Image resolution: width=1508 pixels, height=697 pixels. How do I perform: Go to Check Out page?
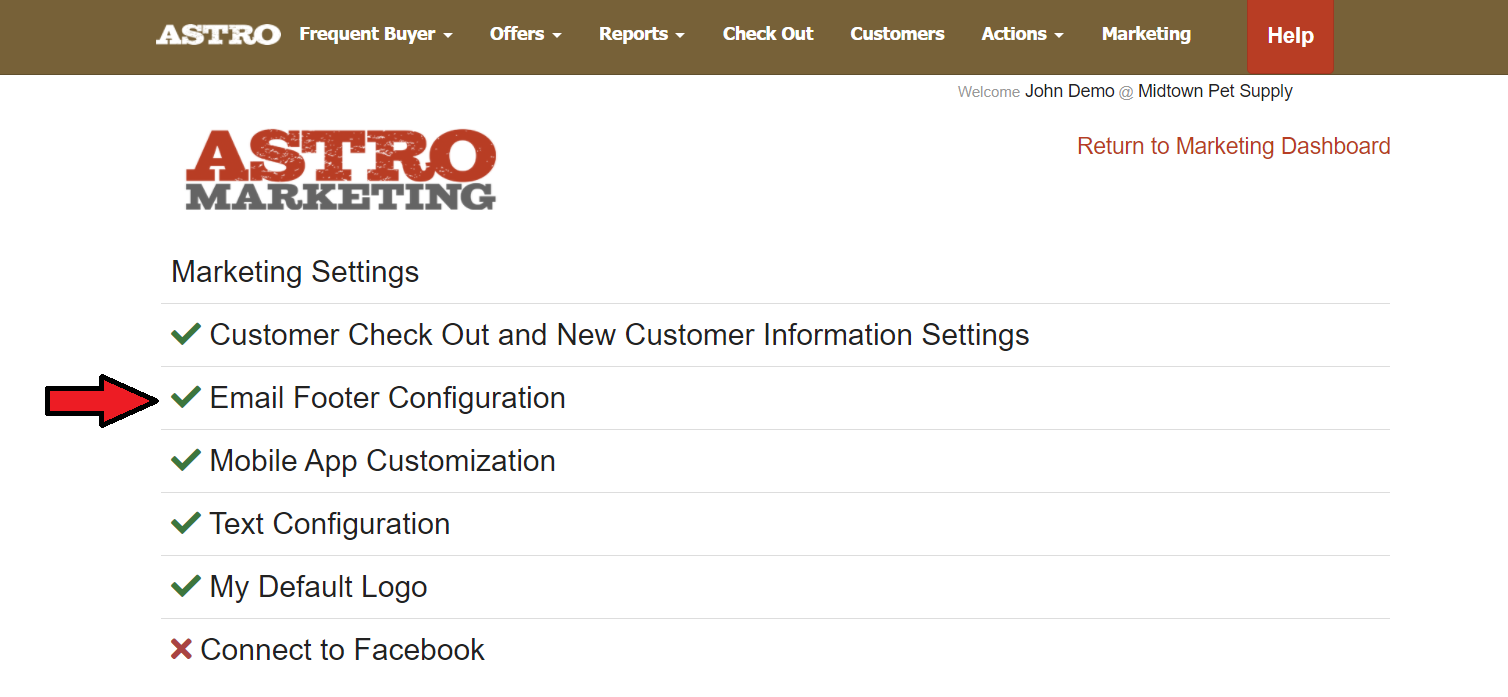tap(768, 34)
